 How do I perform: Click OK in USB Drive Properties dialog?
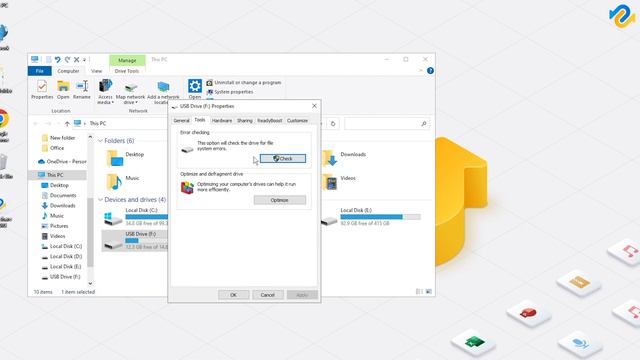(x=233, y=295)
